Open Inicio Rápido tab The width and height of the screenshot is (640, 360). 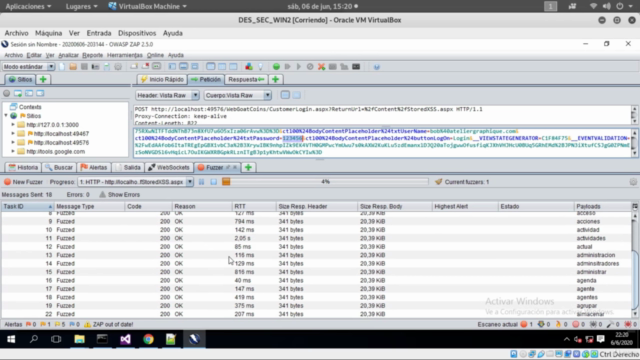point(162,79)
